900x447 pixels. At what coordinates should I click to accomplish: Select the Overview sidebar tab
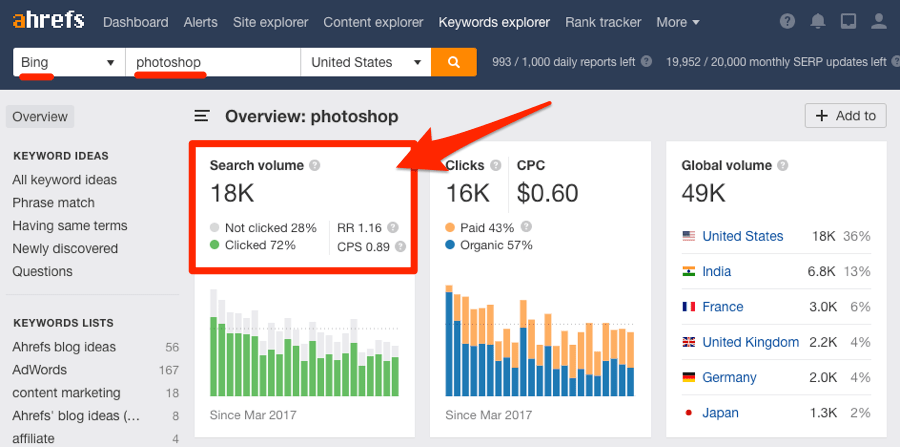(x=40, y=117)
